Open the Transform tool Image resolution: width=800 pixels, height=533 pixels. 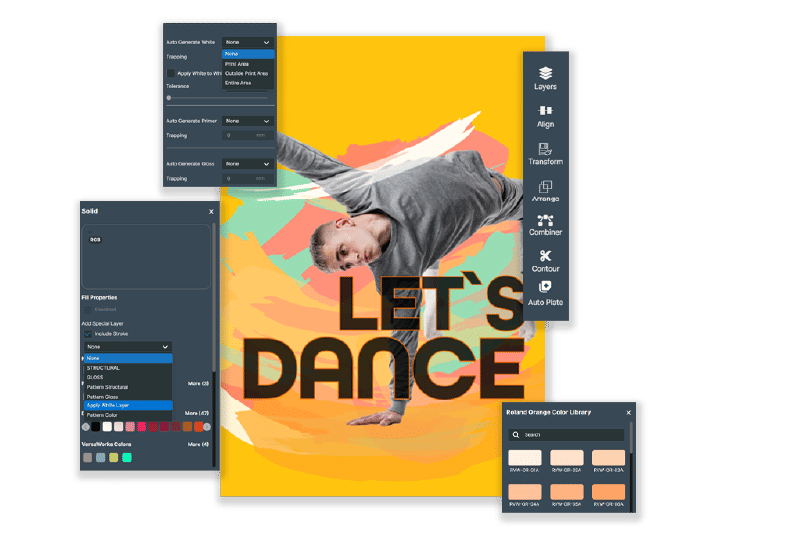pyautogui.click(x=545, y=153)
